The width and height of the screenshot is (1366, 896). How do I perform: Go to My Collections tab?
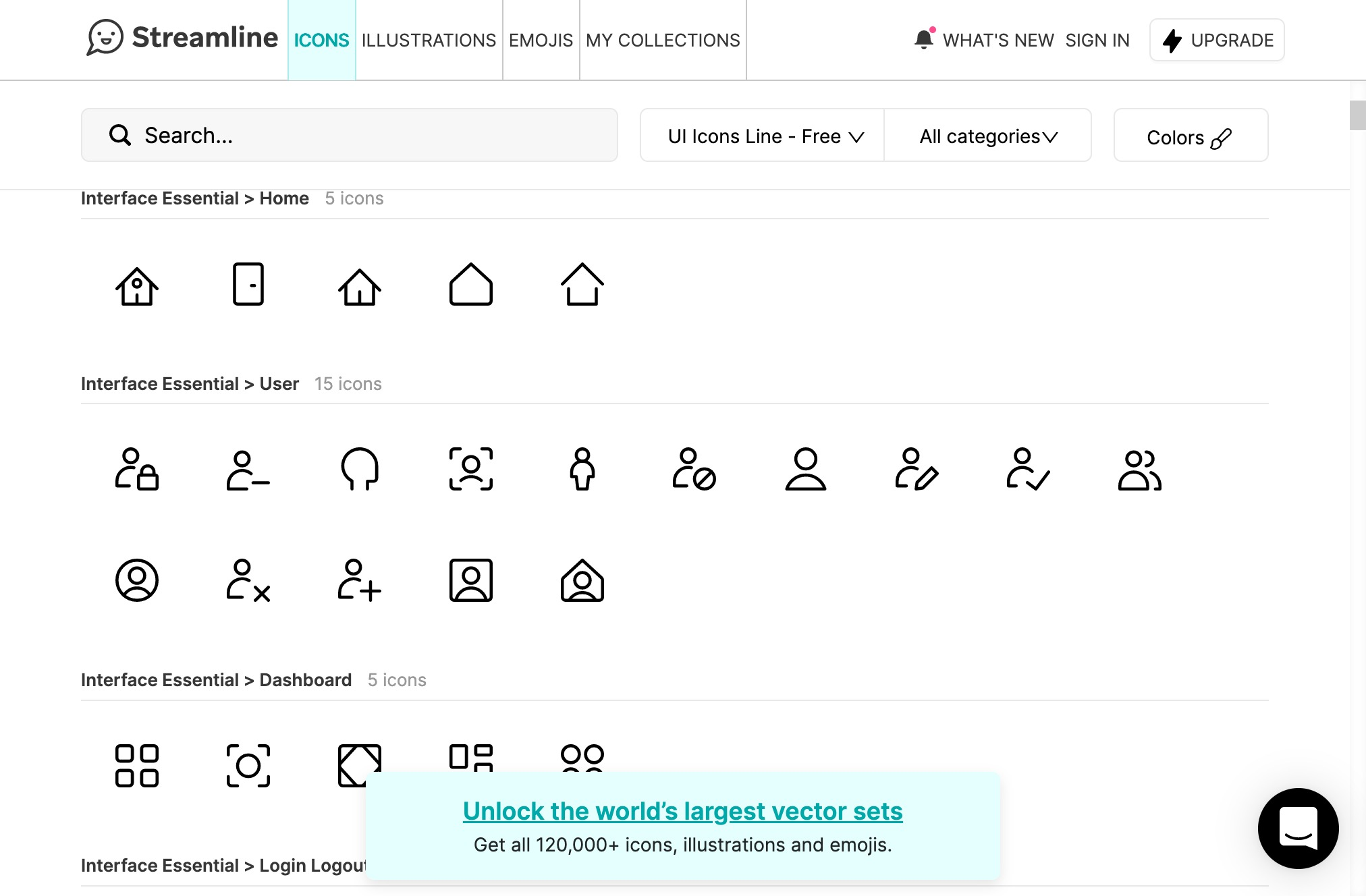point(663,40)
